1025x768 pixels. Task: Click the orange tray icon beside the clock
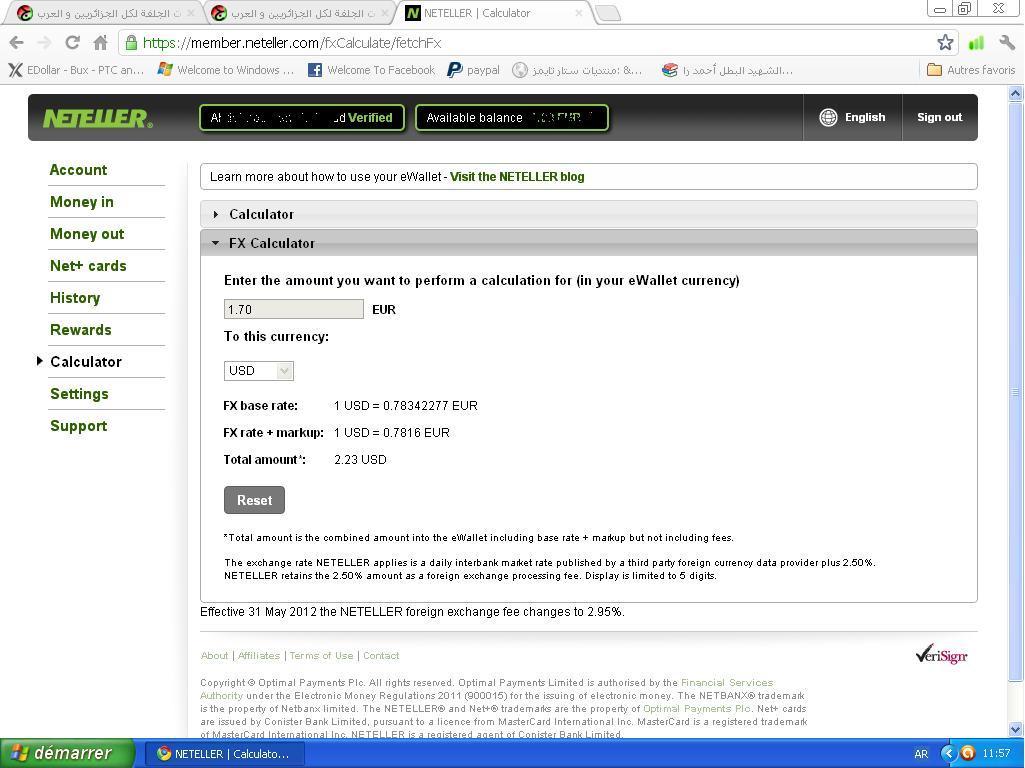click(x=968, y=754)
